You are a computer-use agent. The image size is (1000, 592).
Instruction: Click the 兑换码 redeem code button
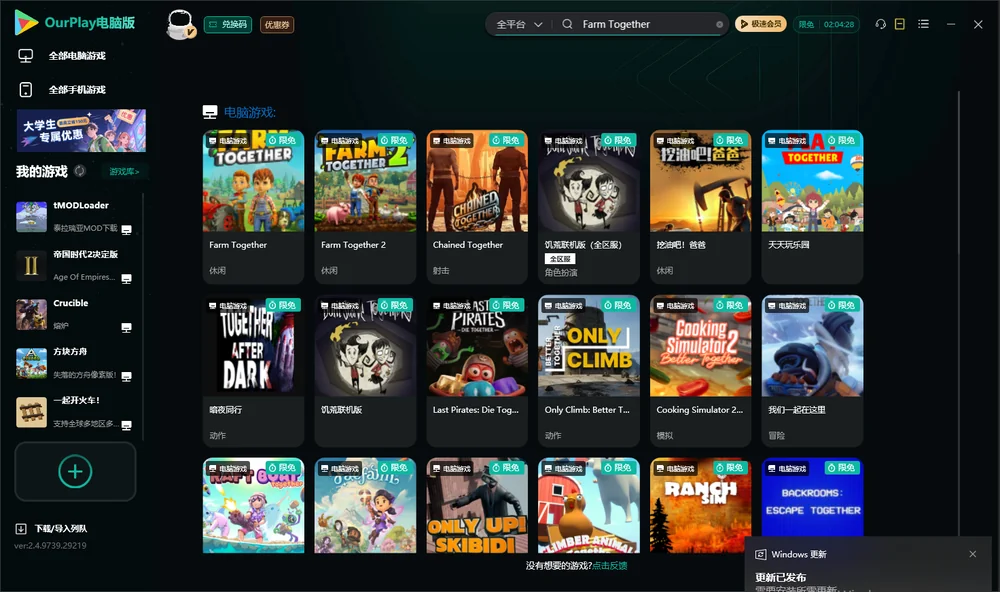(228, 24)
